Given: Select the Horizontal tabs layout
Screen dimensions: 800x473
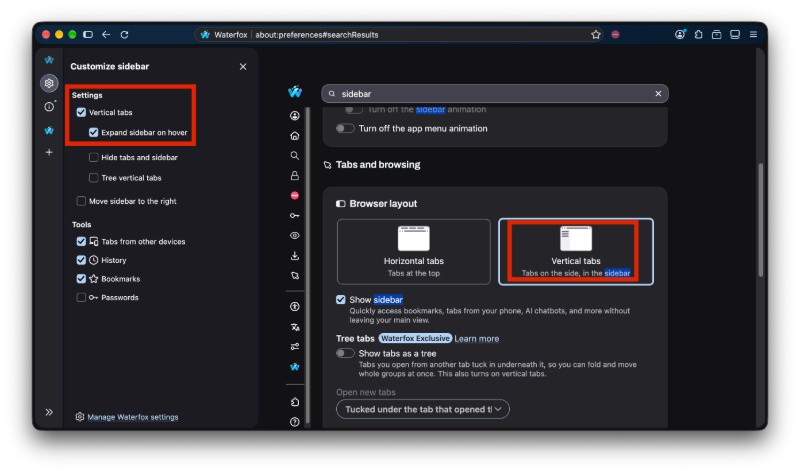Looking at the screenshot, I should pos(414,252).
